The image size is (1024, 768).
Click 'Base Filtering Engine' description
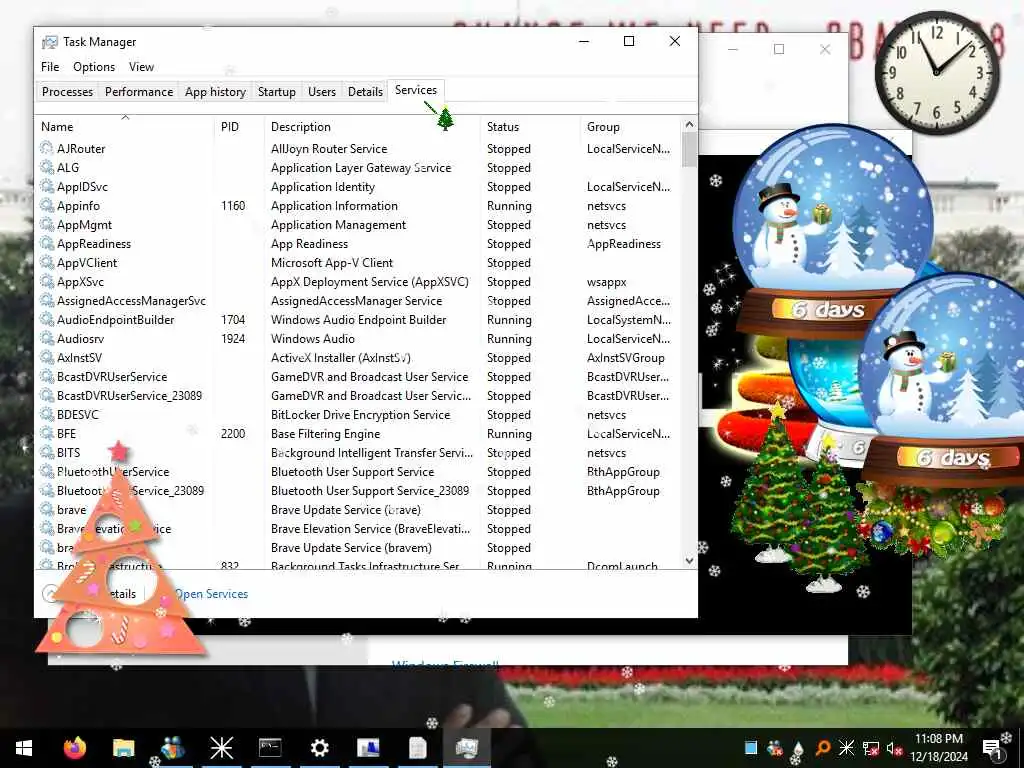coord(325,433)
